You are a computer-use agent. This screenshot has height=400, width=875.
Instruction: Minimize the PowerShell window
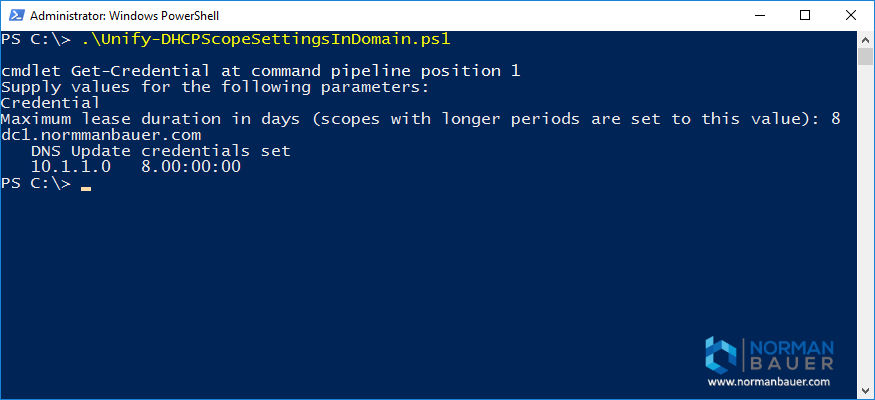tap(759, 15)
